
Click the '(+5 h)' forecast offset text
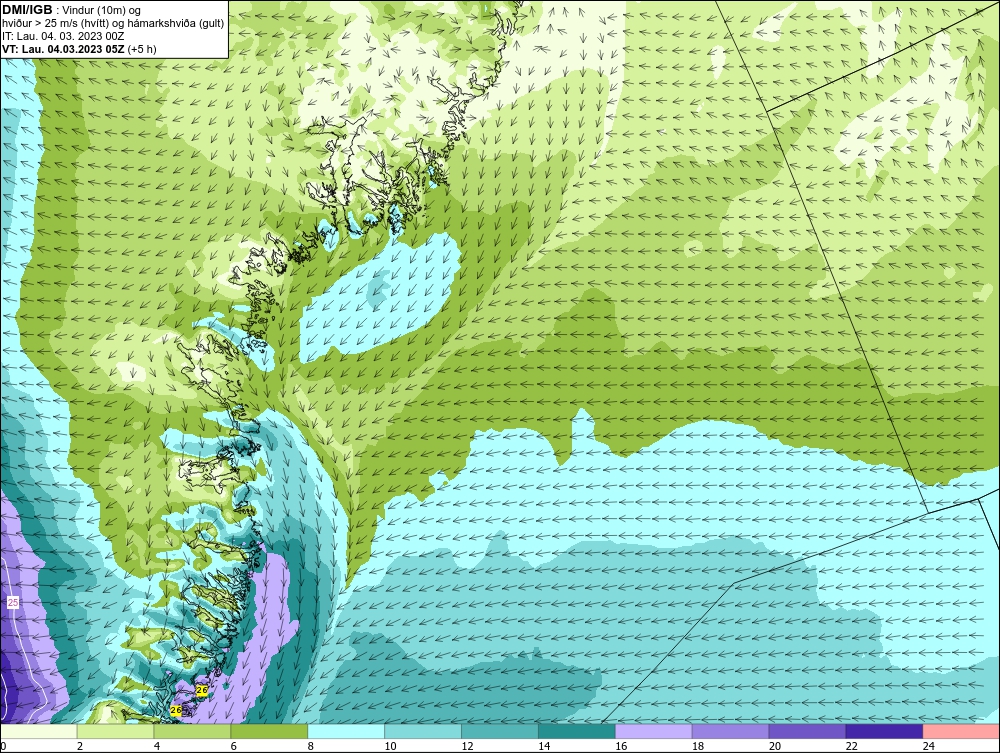point(142,49)
